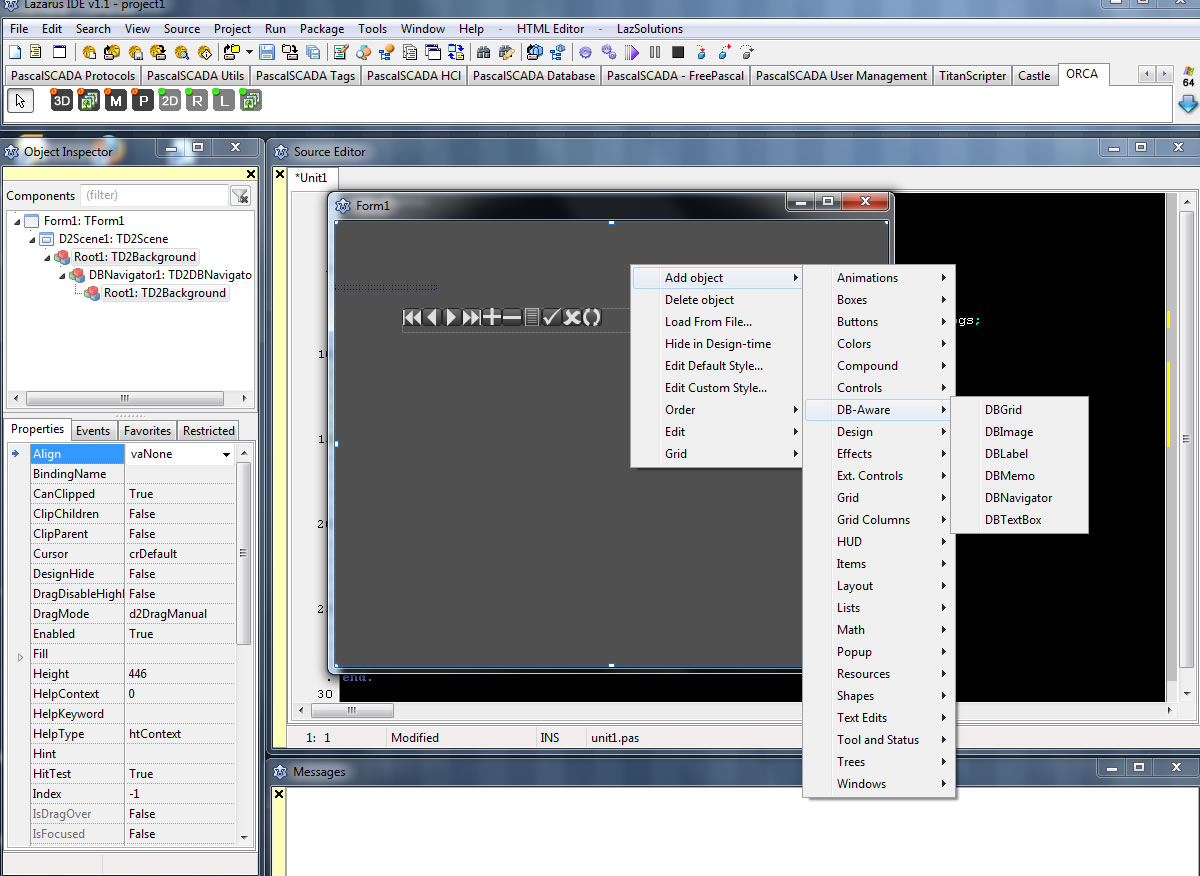Viewport: 1200px width, 876px height.
Task: Click the Save icon in the toolbar
Action: tap(267, 52)
